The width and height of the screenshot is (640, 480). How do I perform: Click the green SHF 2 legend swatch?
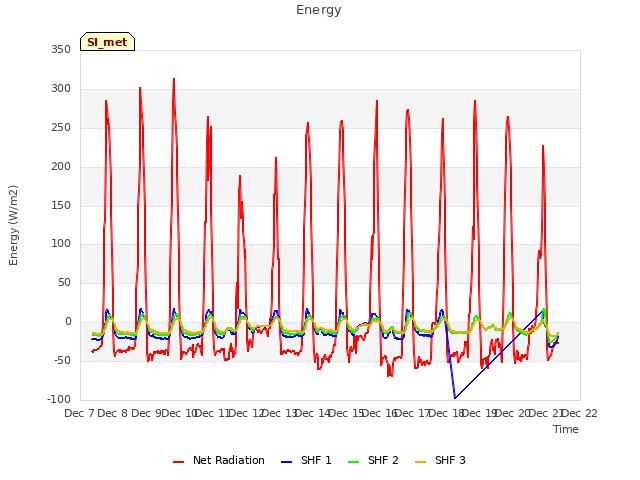(x=353, y=462)
